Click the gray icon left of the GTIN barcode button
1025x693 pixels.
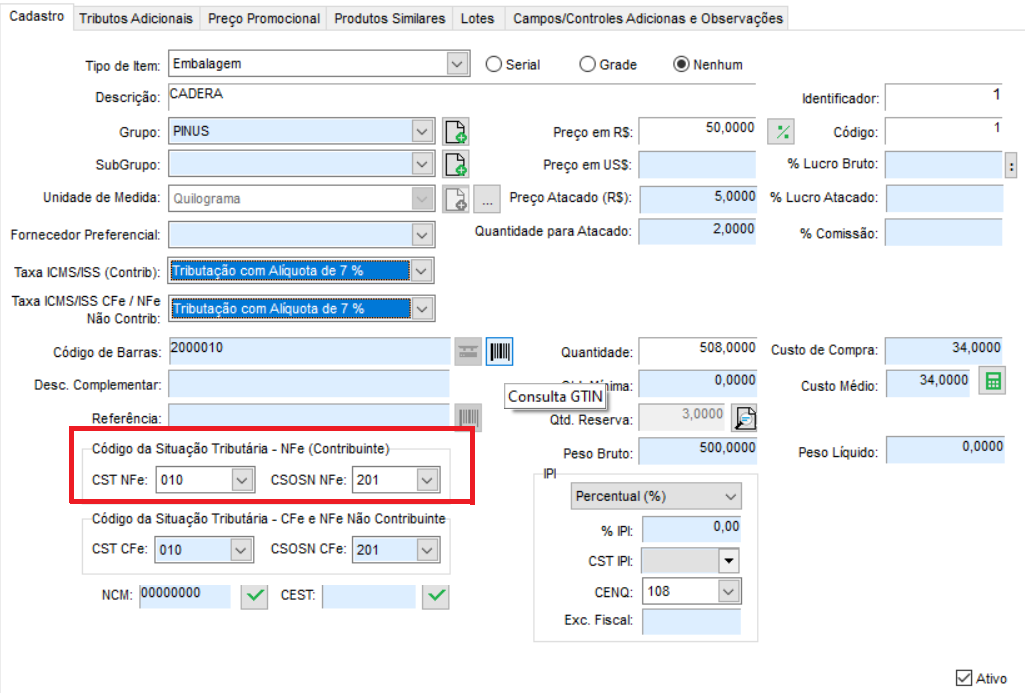(468, 352)
